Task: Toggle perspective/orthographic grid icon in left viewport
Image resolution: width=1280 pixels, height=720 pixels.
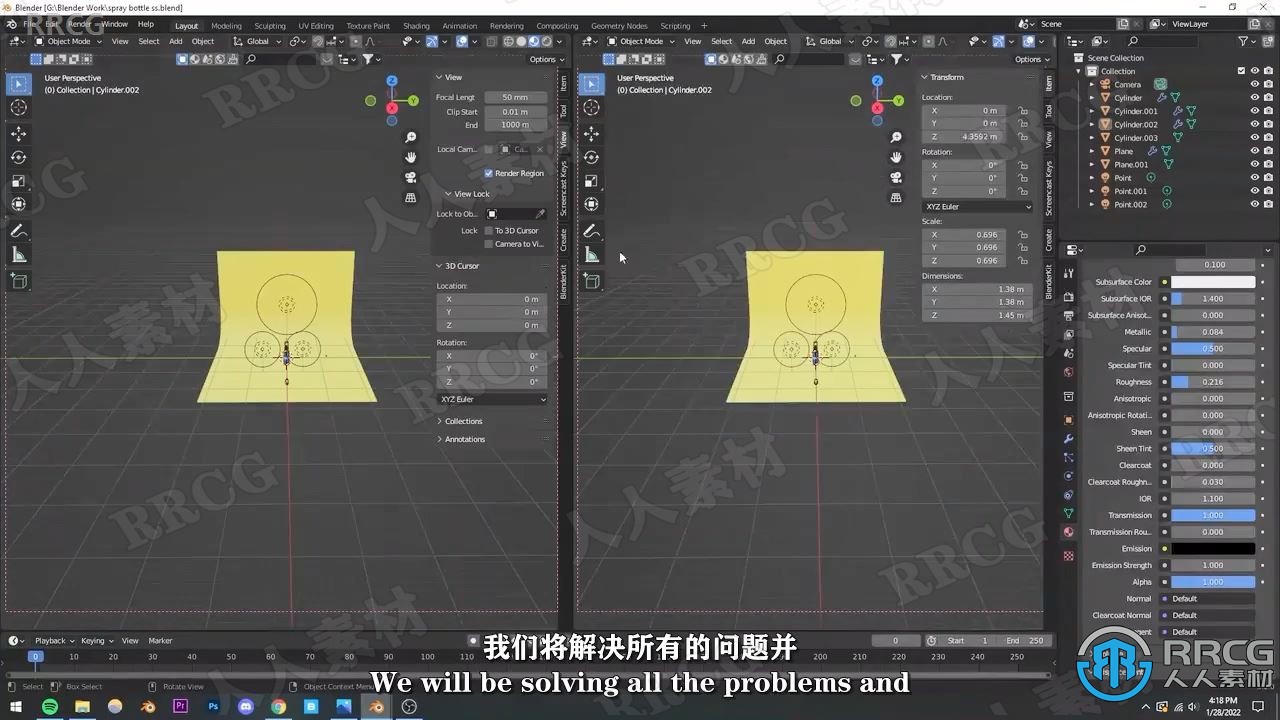Action: coord(411,198)
